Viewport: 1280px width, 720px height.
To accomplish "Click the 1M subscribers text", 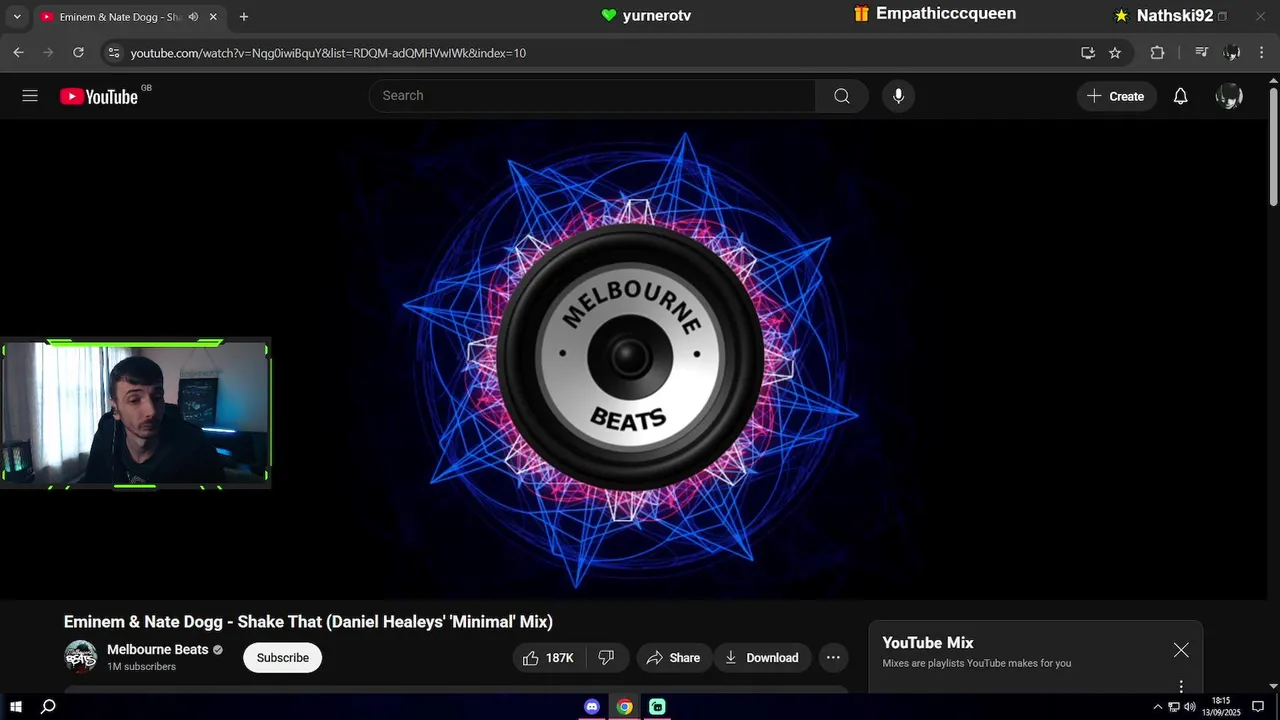I will (141, 667).
